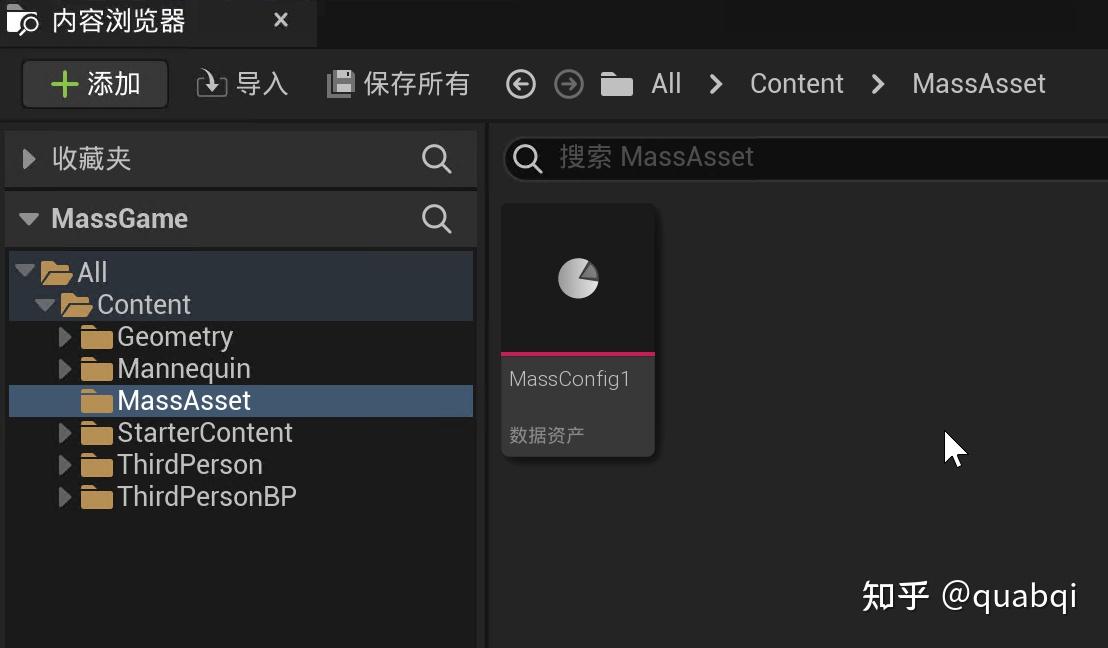Image resolution: width=1108 pixels, height=648 pixels.
Task: Select Content in the breadcrumb path
Action: (796, 84)
